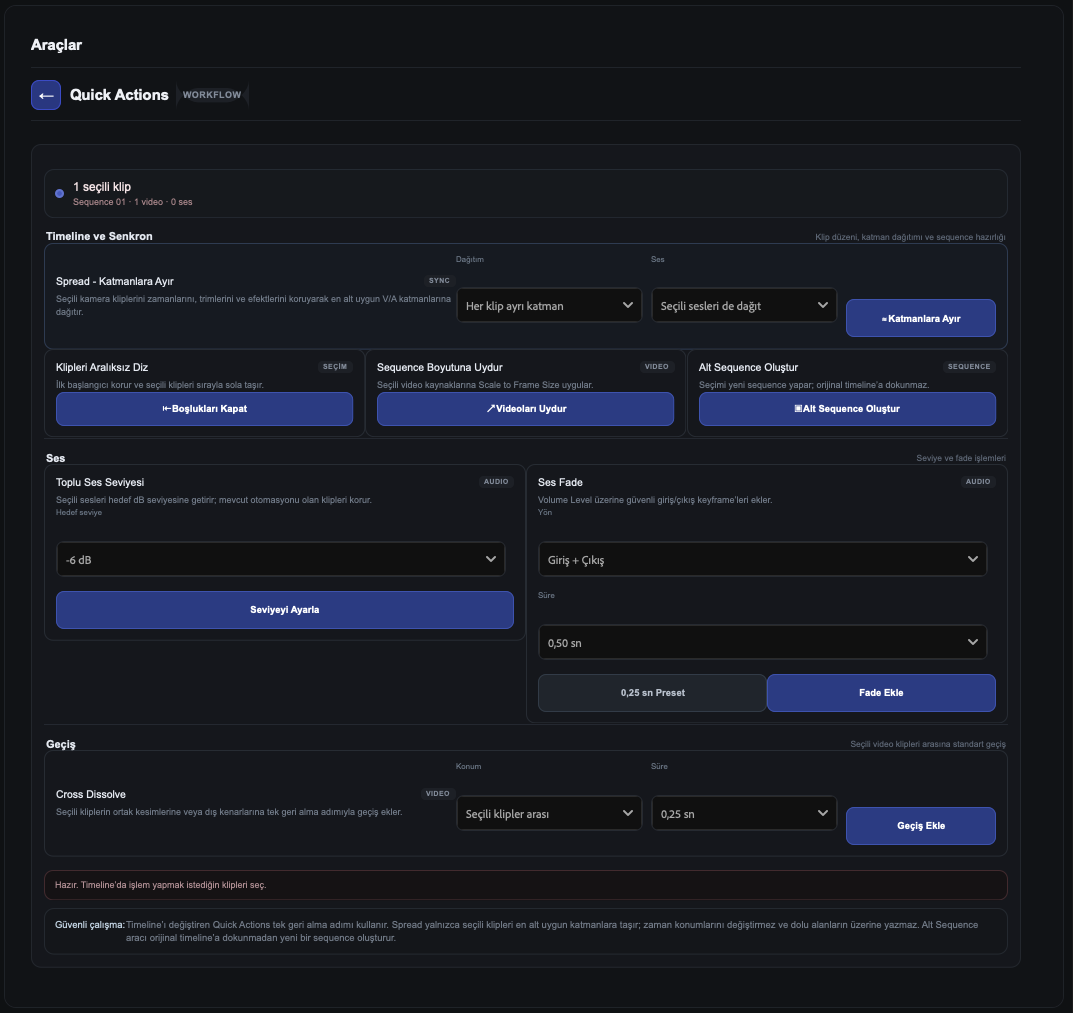Viewport: 1073px width, 1013px height.
Task: Open the 'Seçili klipler arası' location dropdown
Action: point(549,813)
